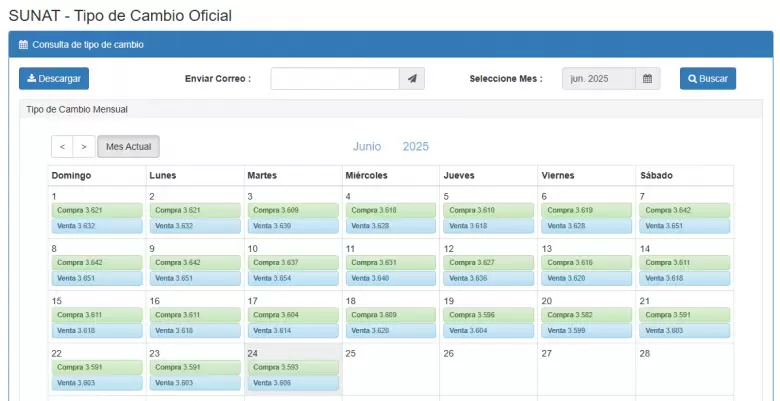
Task: Select Venta 3.620 on day 18
Action: pos(391,330)
